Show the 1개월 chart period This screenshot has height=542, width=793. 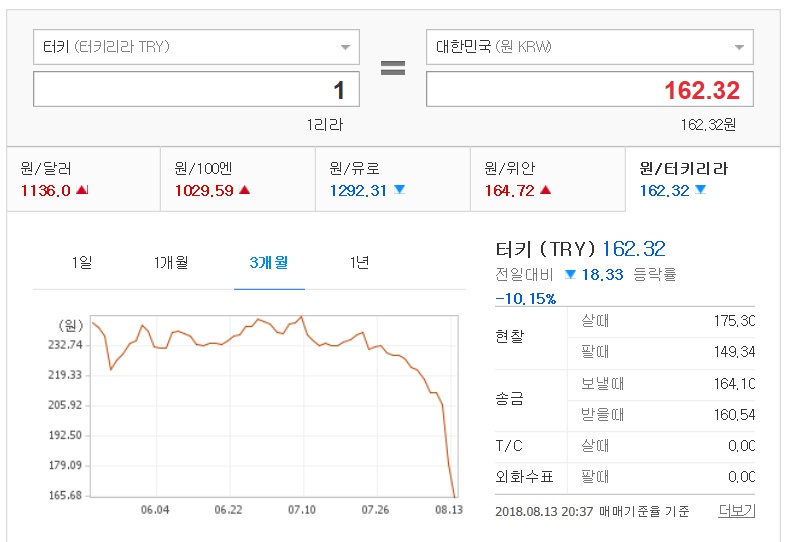click(171, 262)
